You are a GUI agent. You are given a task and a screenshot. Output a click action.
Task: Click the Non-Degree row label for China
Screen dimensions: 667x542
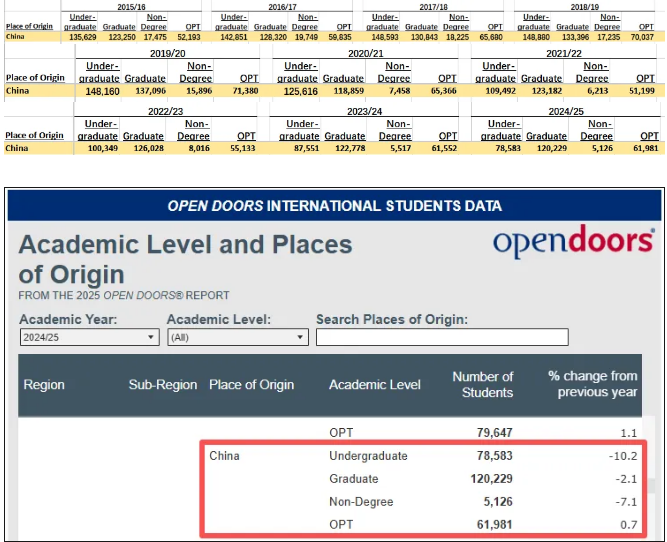[x=362, y=502]
